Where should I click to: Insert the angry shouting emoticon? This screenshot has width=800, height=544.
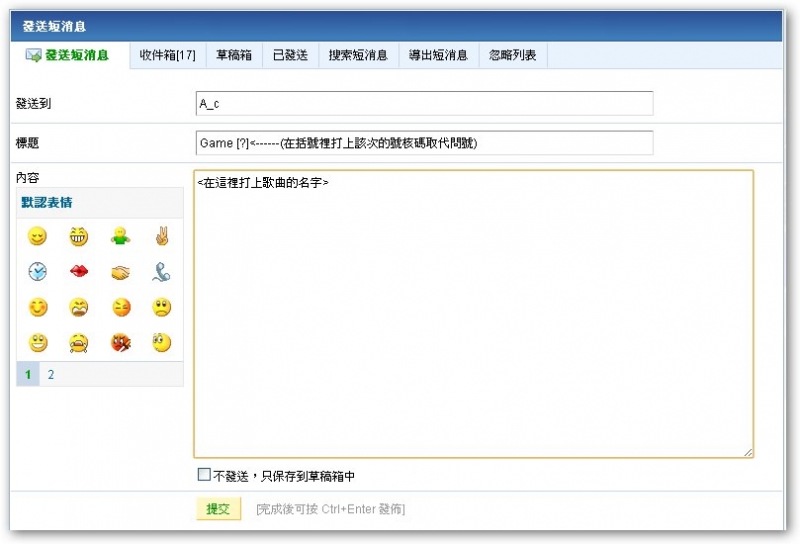[79, 307]
